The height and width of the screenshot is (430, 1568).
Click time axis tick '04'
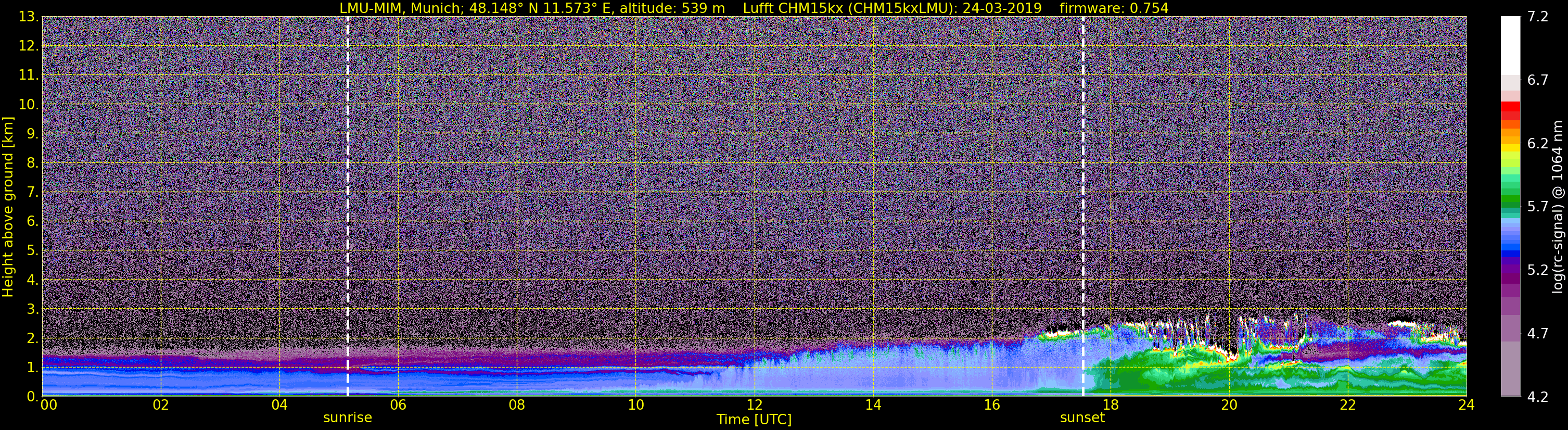click(279, 405)
